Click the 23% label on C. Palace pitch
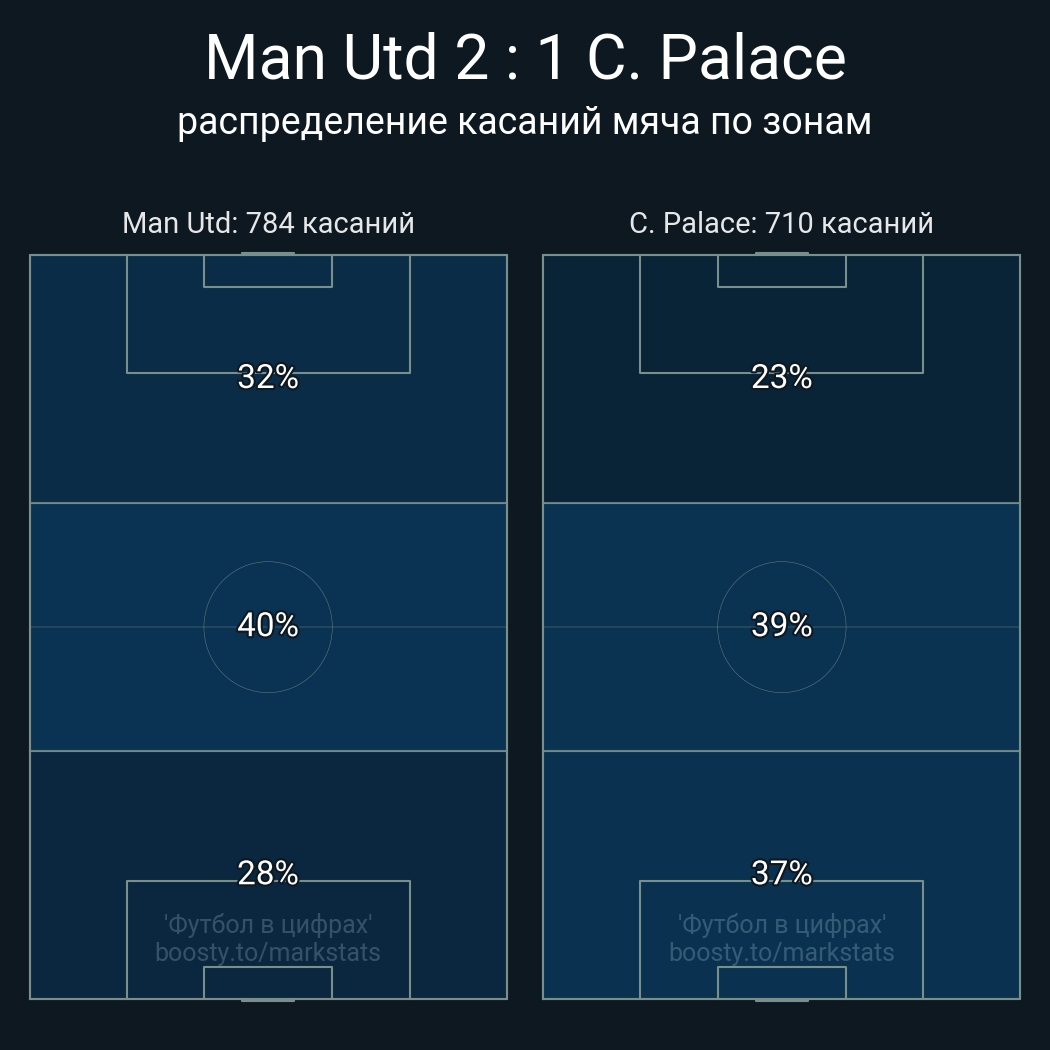1050x1050 pixels. point(781,377)
